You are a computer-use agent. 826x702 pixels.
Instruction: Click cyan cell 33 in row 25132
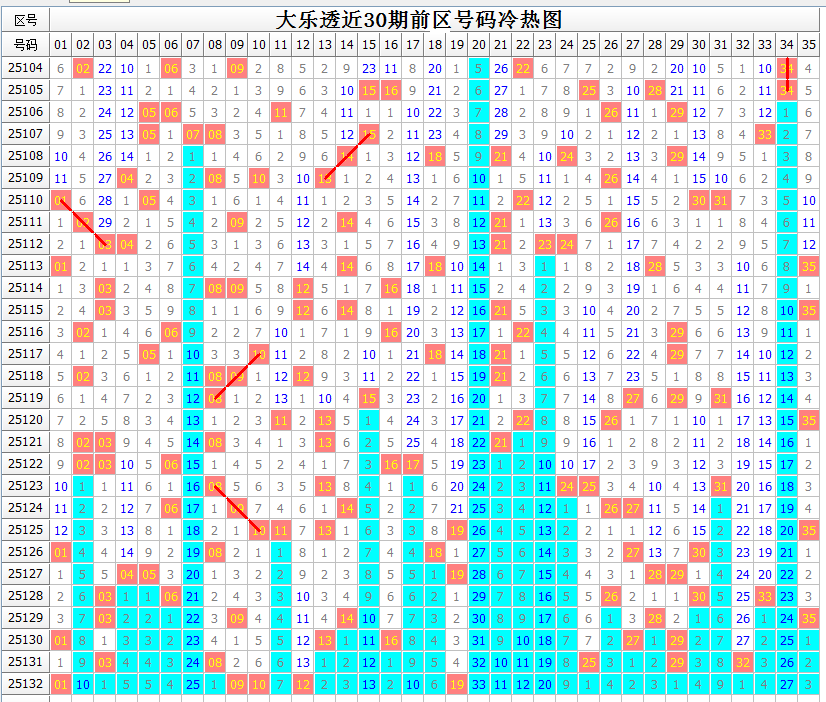tap(479, 685)
